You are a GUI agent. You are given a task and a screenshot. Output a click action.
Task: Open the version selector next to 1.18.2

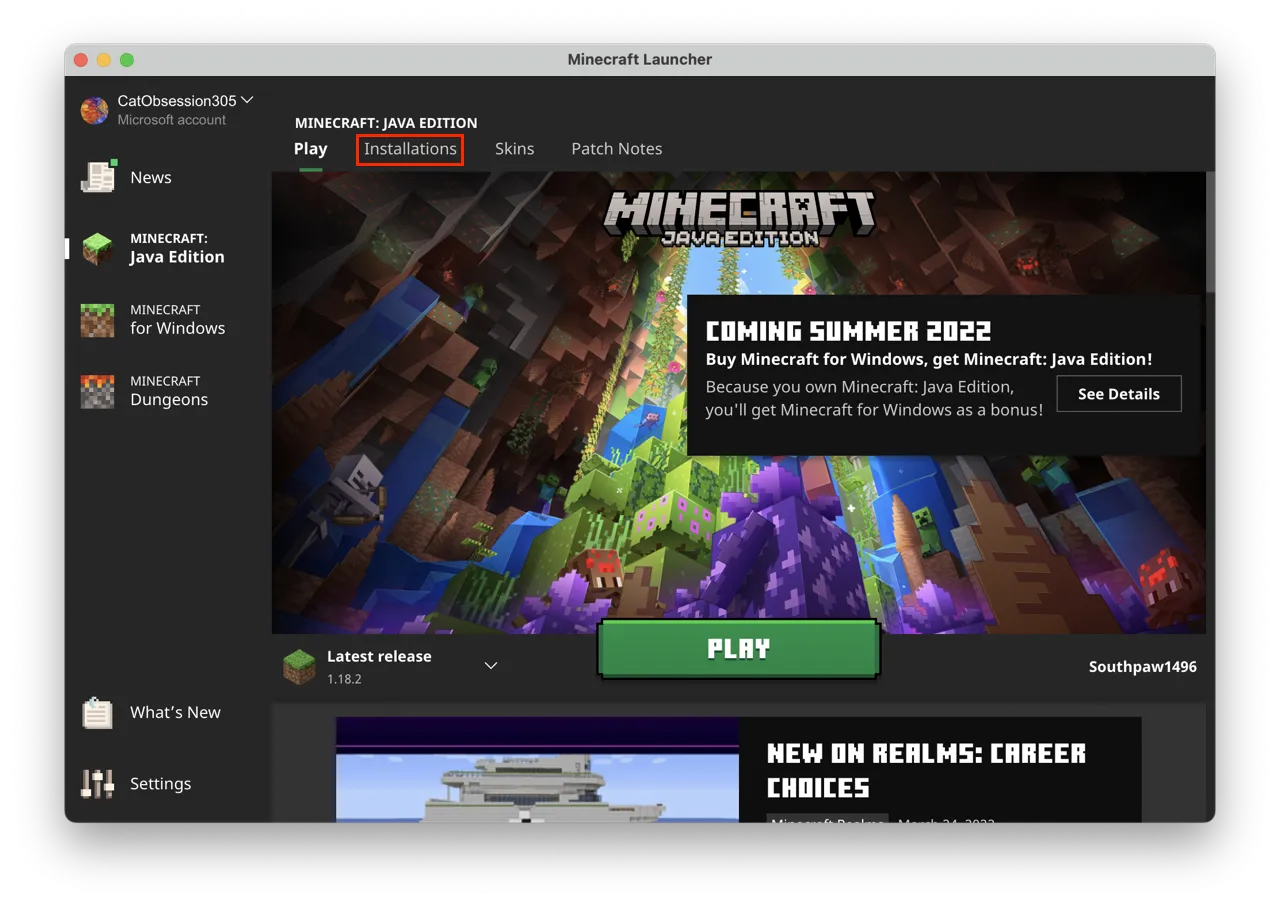click(490, 664)
